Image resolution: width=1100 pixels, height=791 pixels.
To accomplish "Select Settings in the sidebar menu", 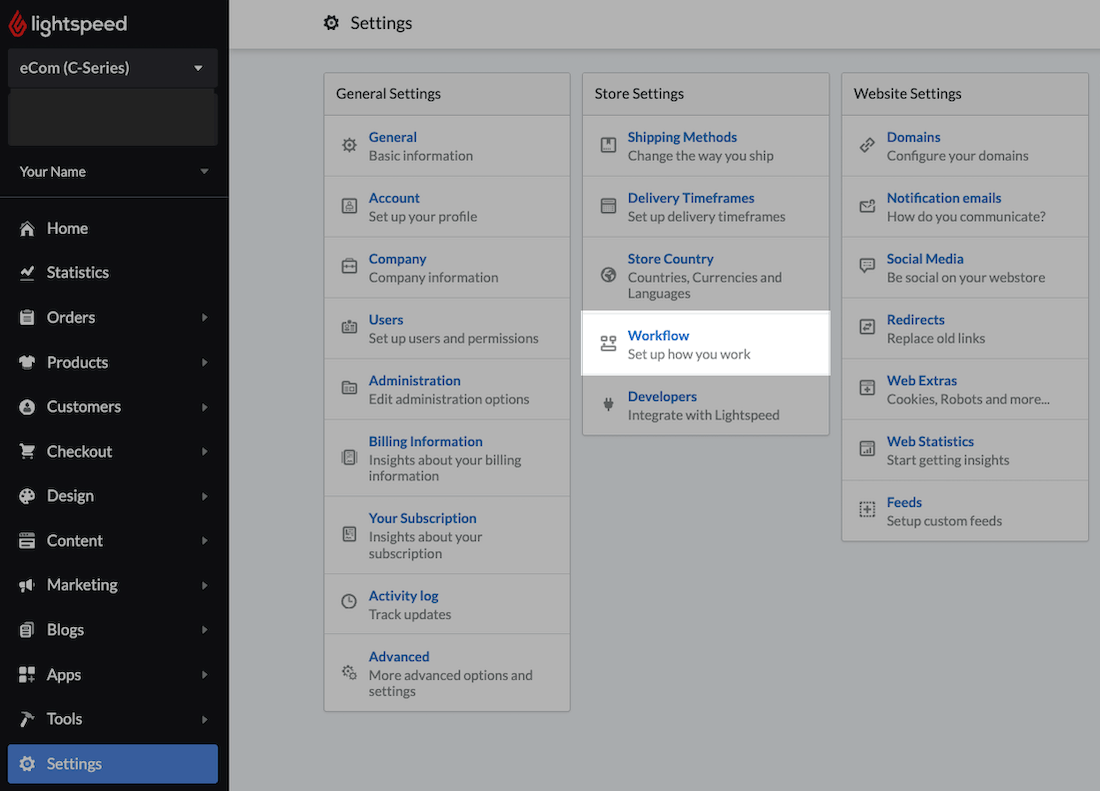I will (x=74, y=763).
